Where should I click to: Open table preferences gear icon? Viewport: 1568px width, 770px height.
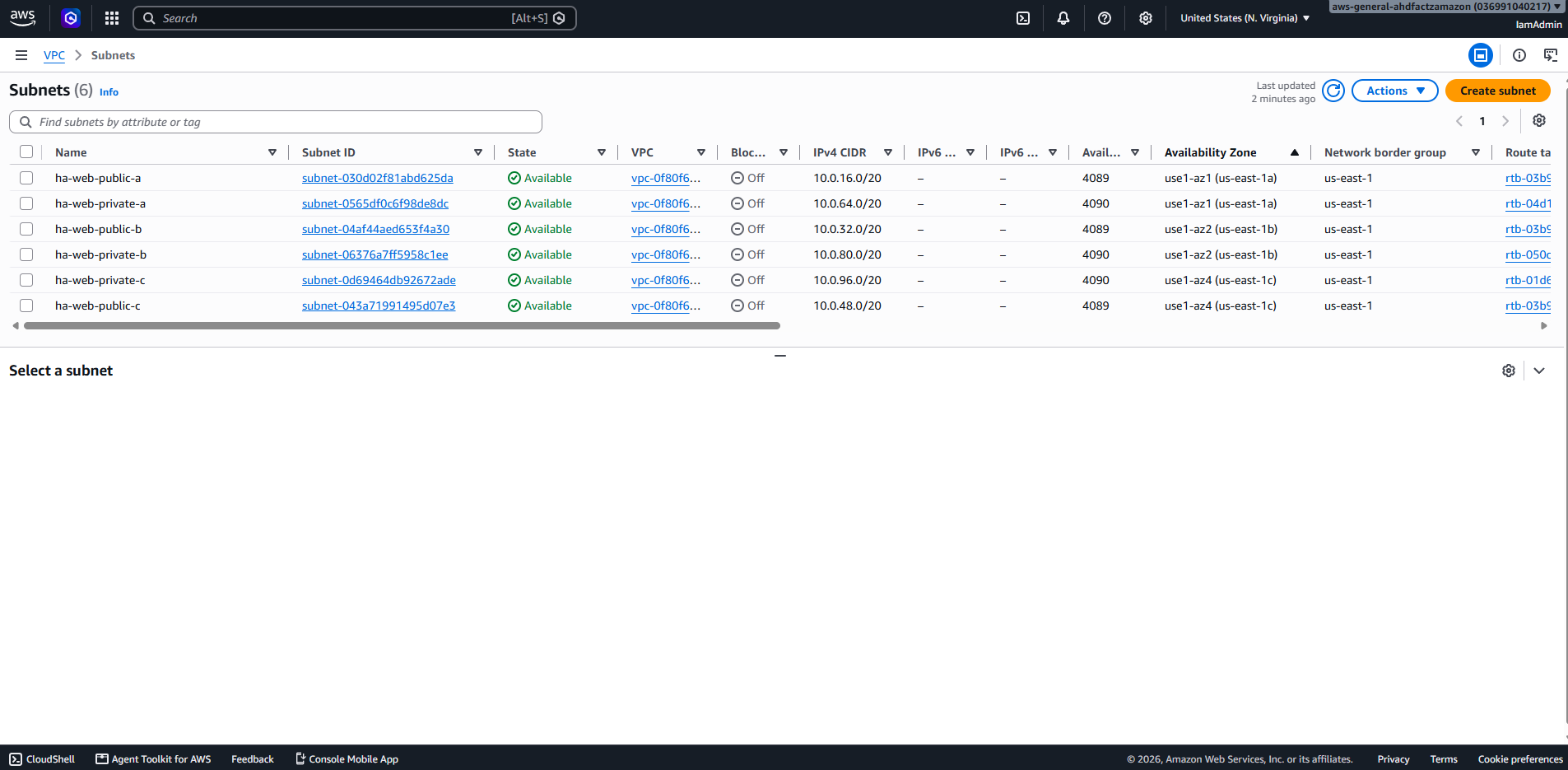[x=1539, y=121]
